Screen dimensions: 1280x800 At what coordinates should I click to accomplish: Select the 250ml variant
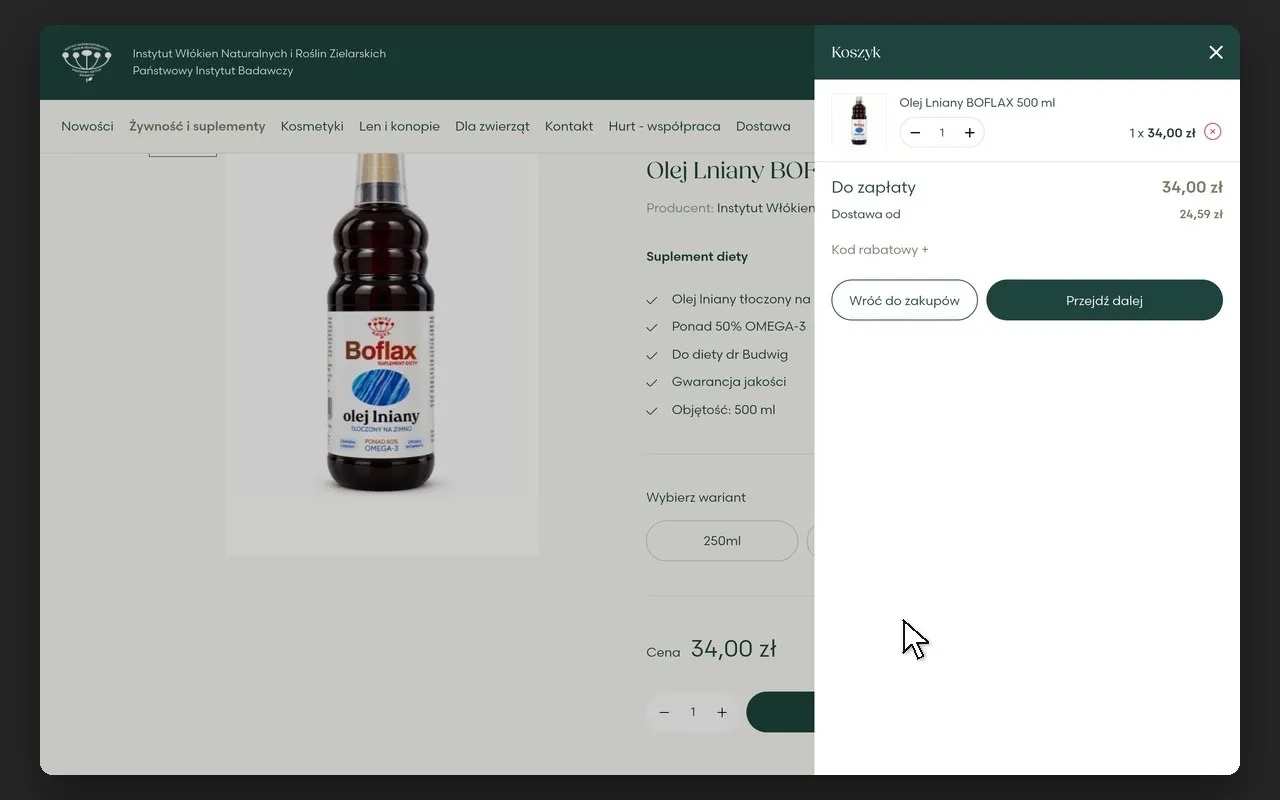click(722, 541)
